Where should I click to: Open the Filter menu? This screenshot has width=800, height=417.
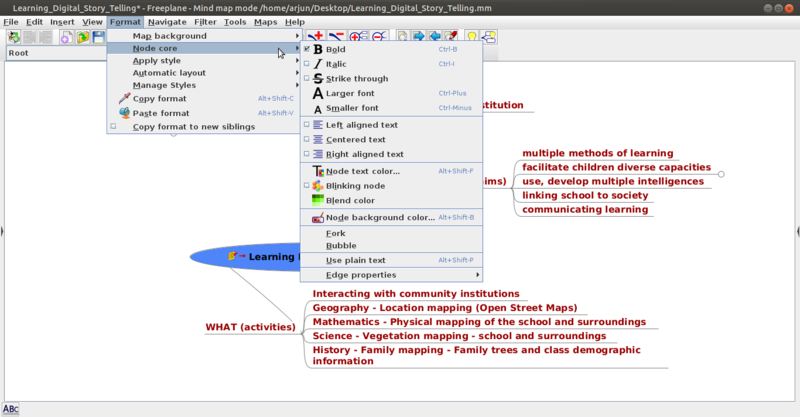tap(205, 22)
